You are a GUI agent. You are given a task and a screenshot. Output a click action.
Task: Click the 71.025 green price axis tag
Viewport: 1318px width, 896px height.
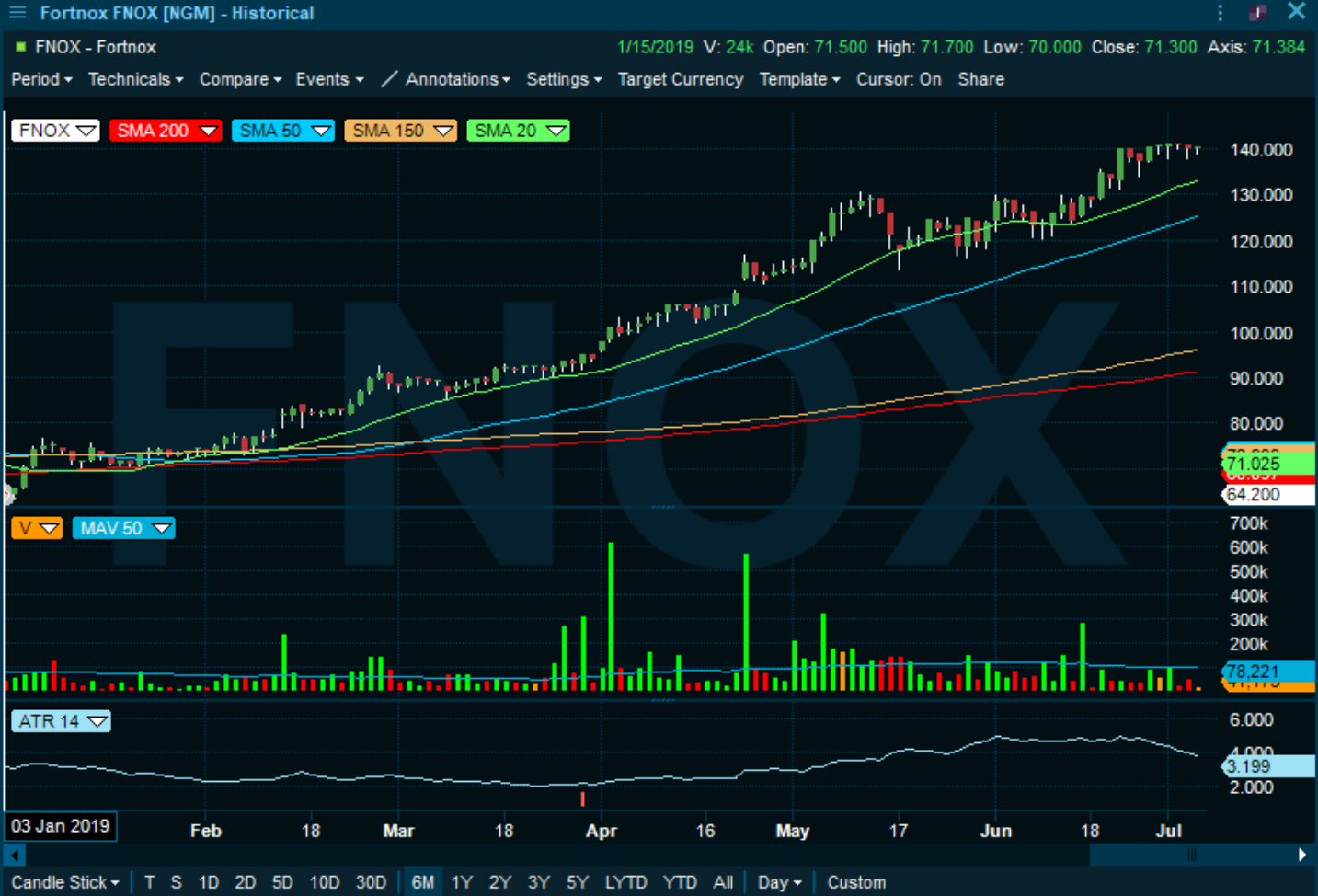[1267, 464]
